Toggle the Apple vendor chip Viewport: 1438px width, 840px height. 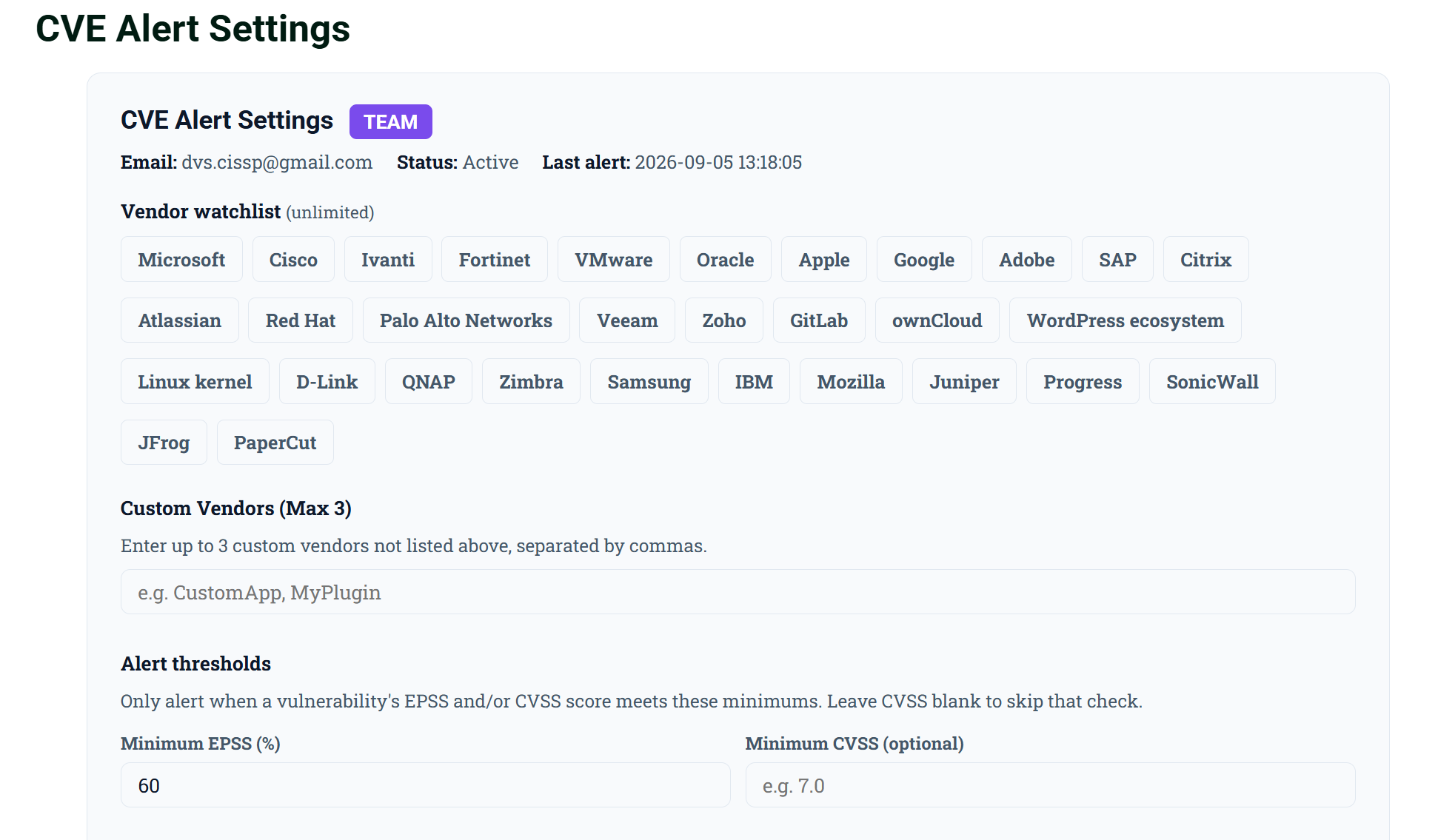(x=824, y=260)
